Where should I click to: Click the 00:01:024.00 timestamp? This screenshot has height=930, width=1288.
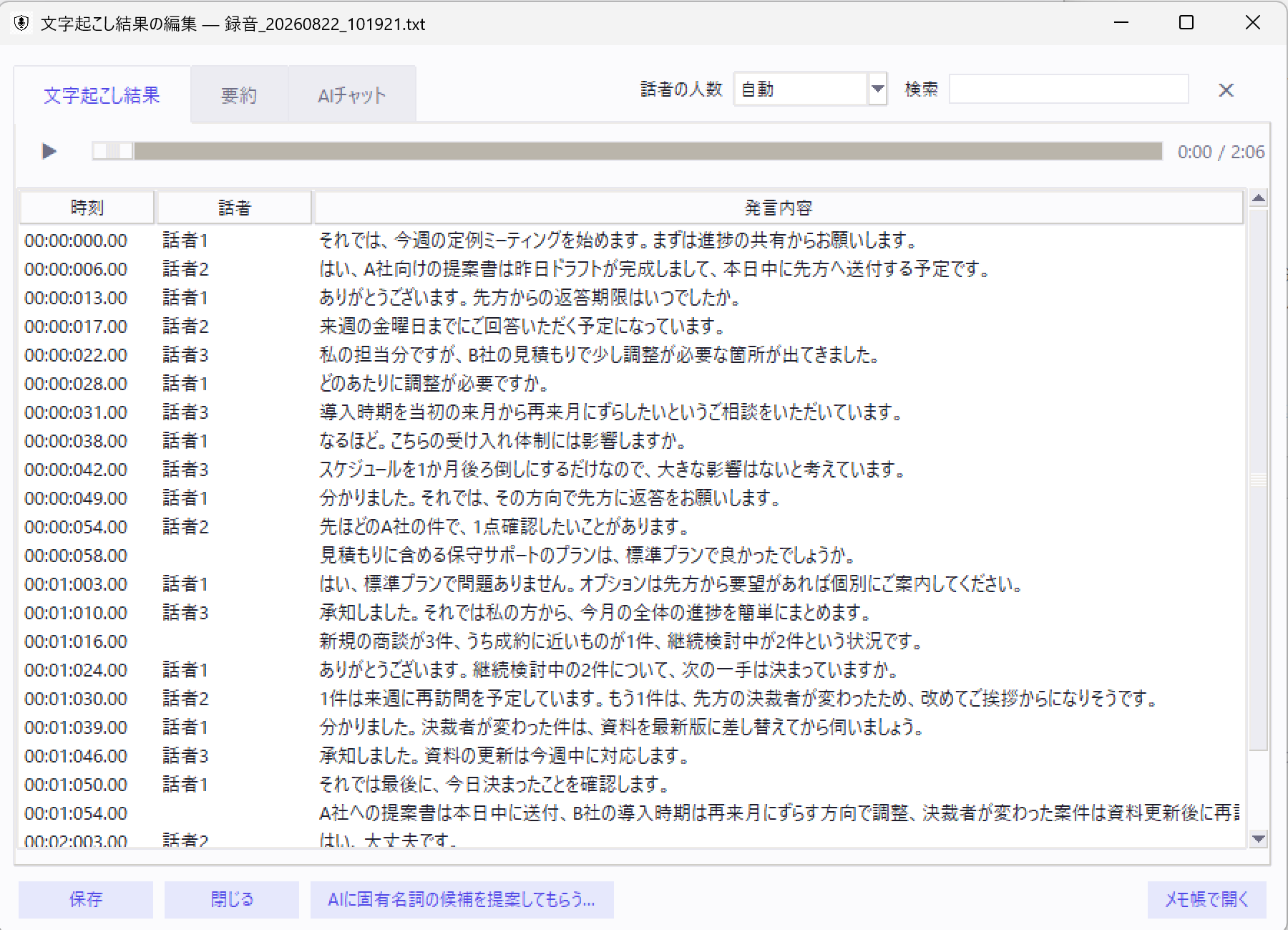coord(76,670)
